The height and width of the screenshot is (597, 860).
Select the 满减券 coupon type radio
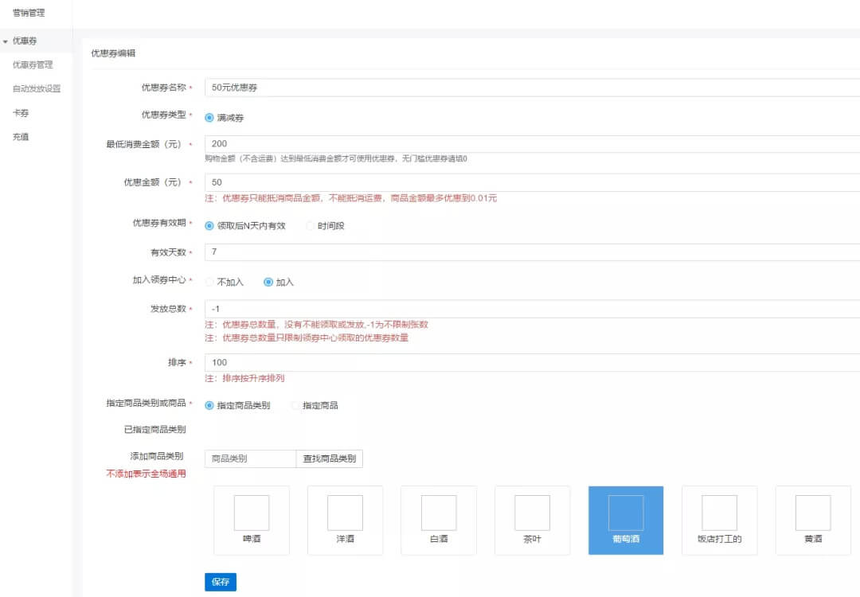[210, 118]
